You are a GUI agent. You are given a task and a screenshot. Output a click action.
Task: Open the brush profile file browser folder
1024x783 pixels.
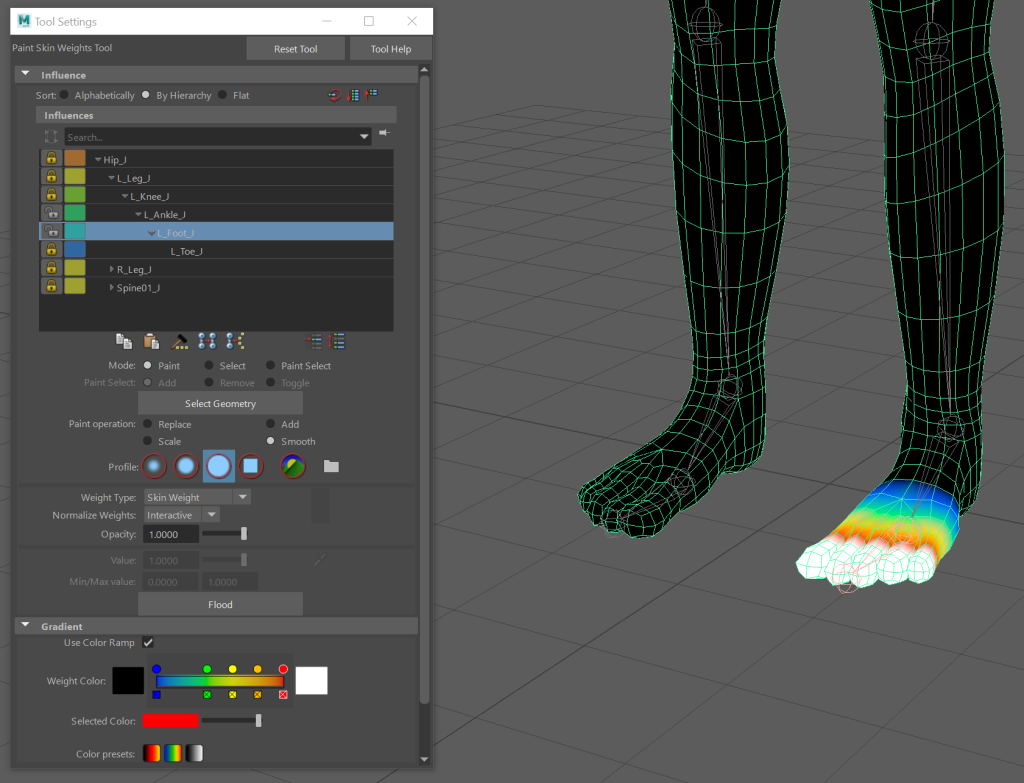(x=331, y=466)
